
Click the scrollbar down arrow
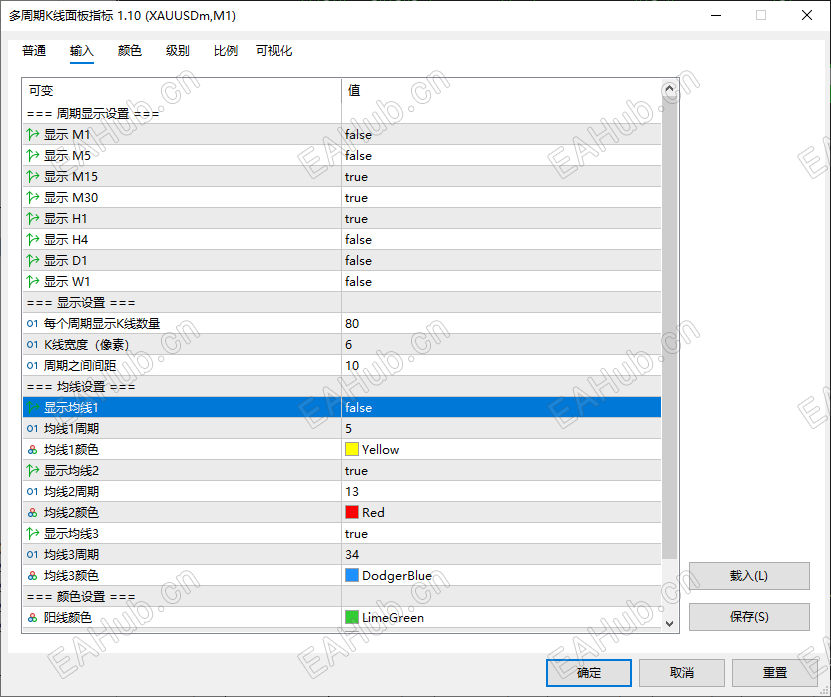pos(669,624)
